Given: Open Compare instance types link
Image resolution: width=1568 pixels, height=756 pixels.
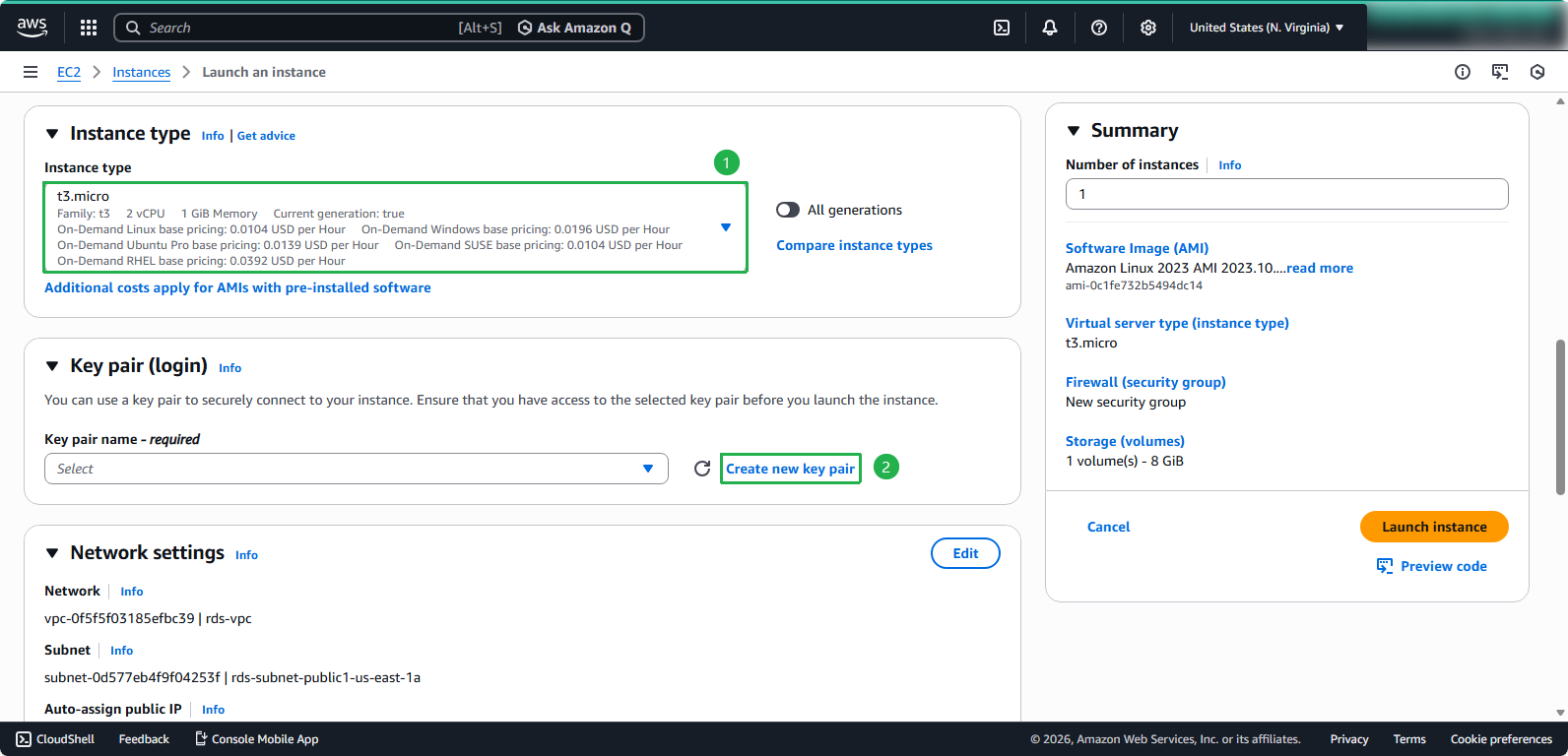Looking at the screenshot, I should [854, 245].
